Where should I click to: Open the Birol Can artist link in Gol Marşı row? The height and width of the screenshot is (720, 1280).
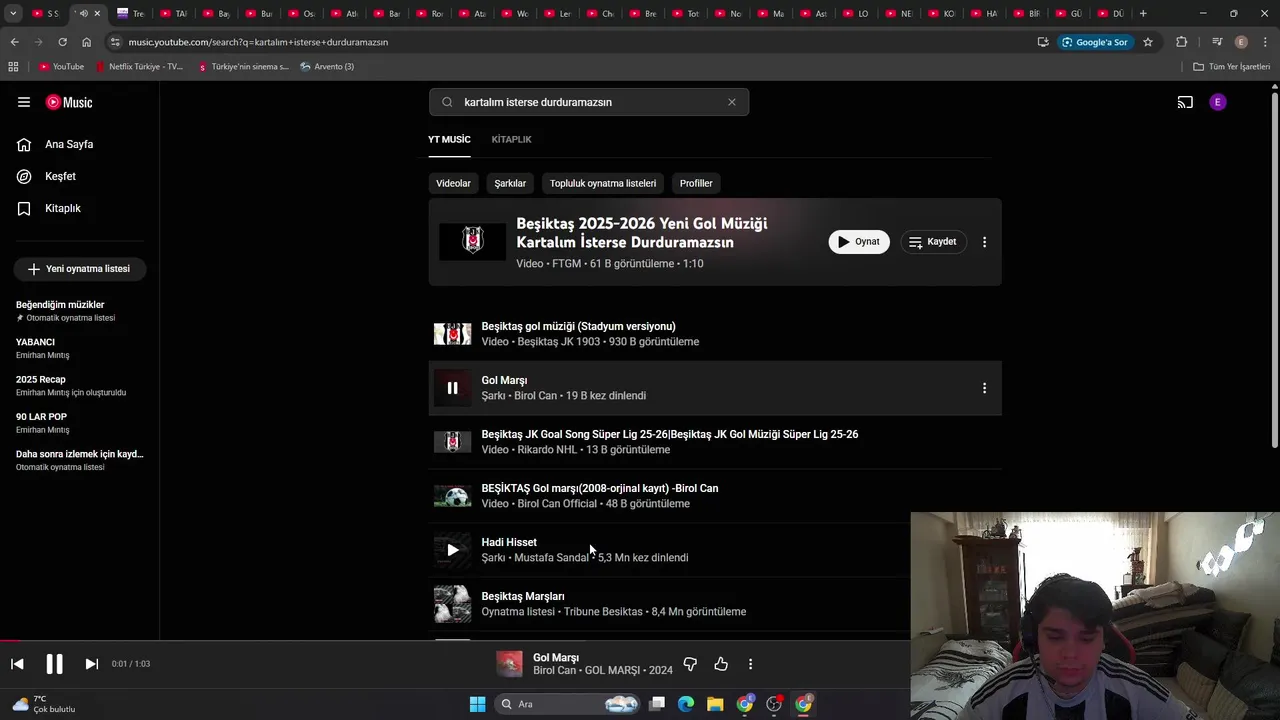pyautogui.click(x=535, y=396)
